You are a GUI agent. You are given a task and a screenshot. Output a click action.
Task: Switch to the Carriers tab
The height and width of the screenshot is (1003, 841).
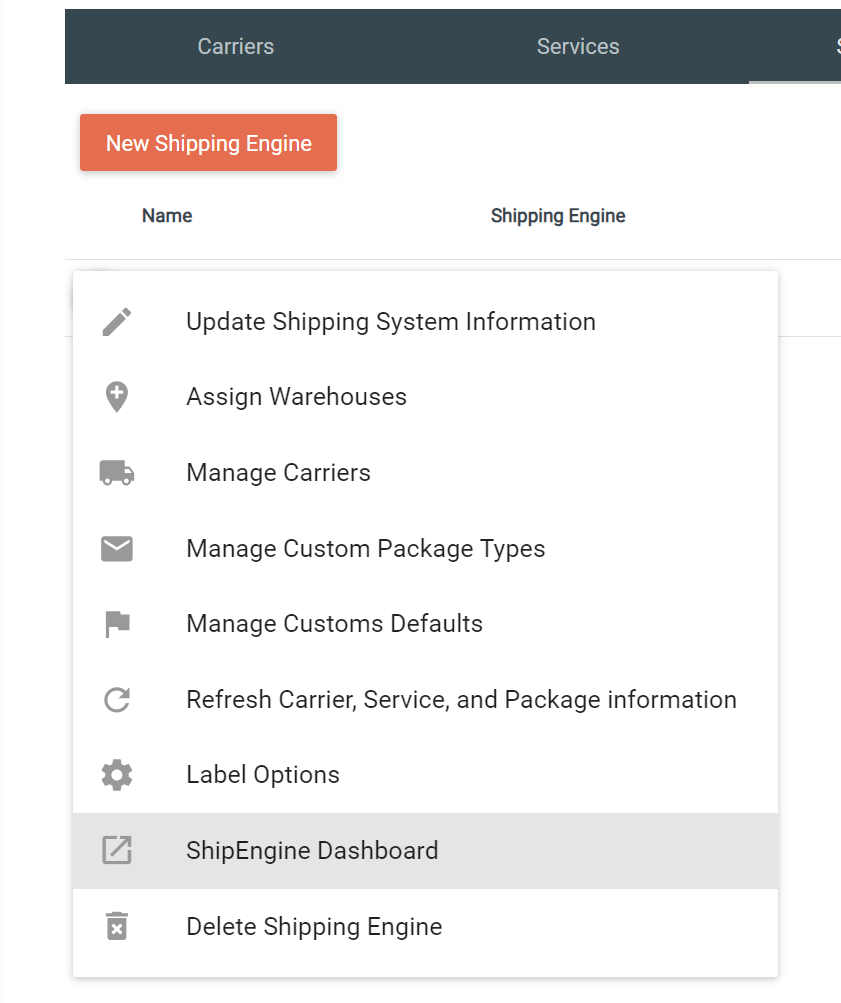[235, 46]
